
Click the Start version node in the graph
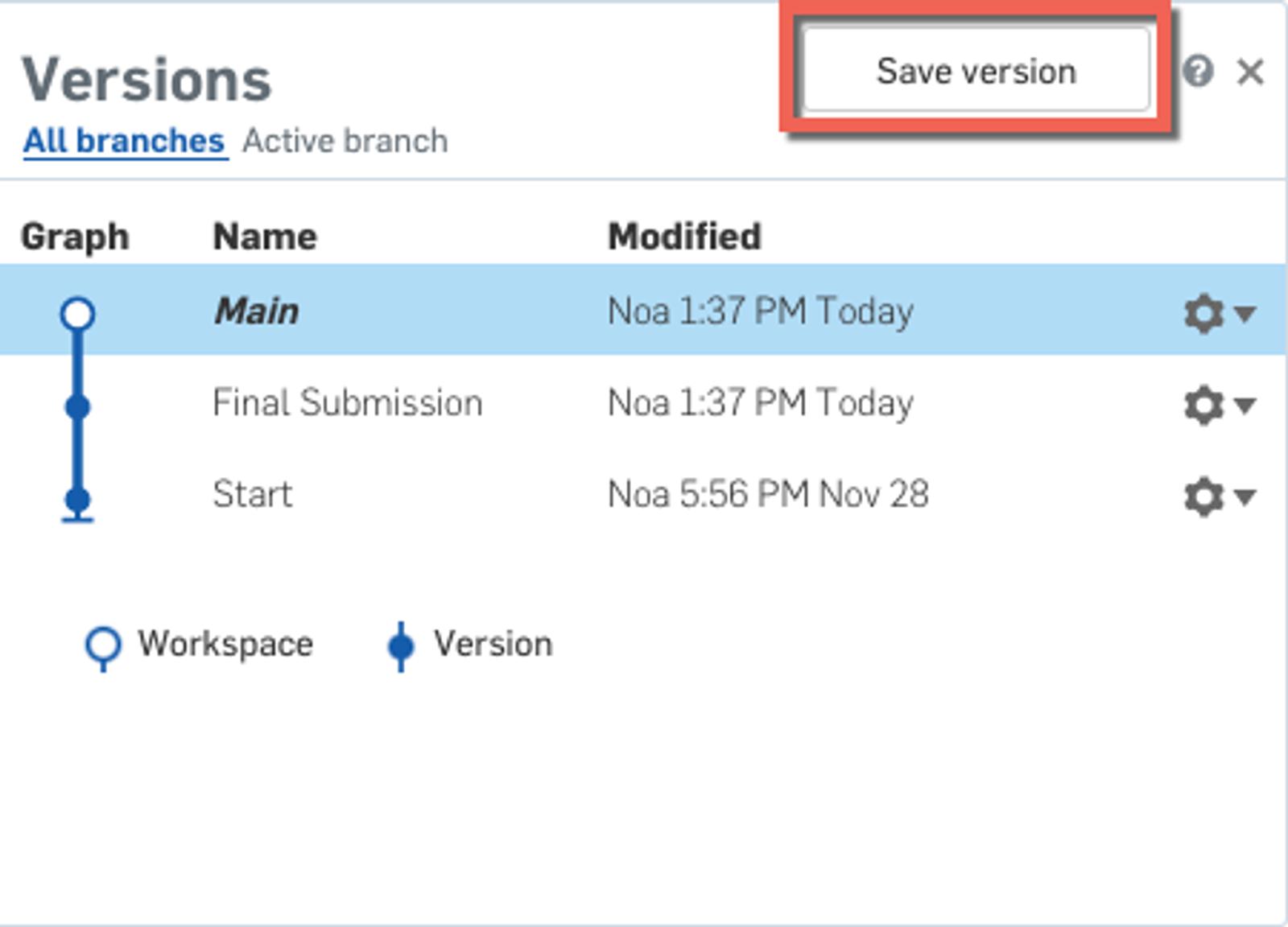(x=77, y=500)
